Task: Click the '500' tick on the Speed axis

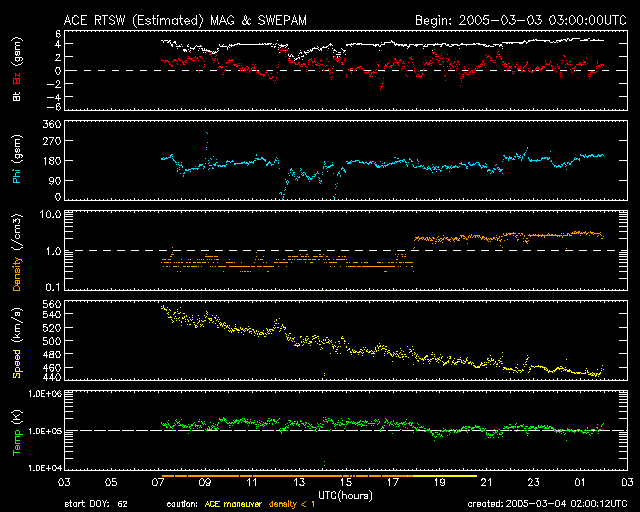Action: [52, 341]
